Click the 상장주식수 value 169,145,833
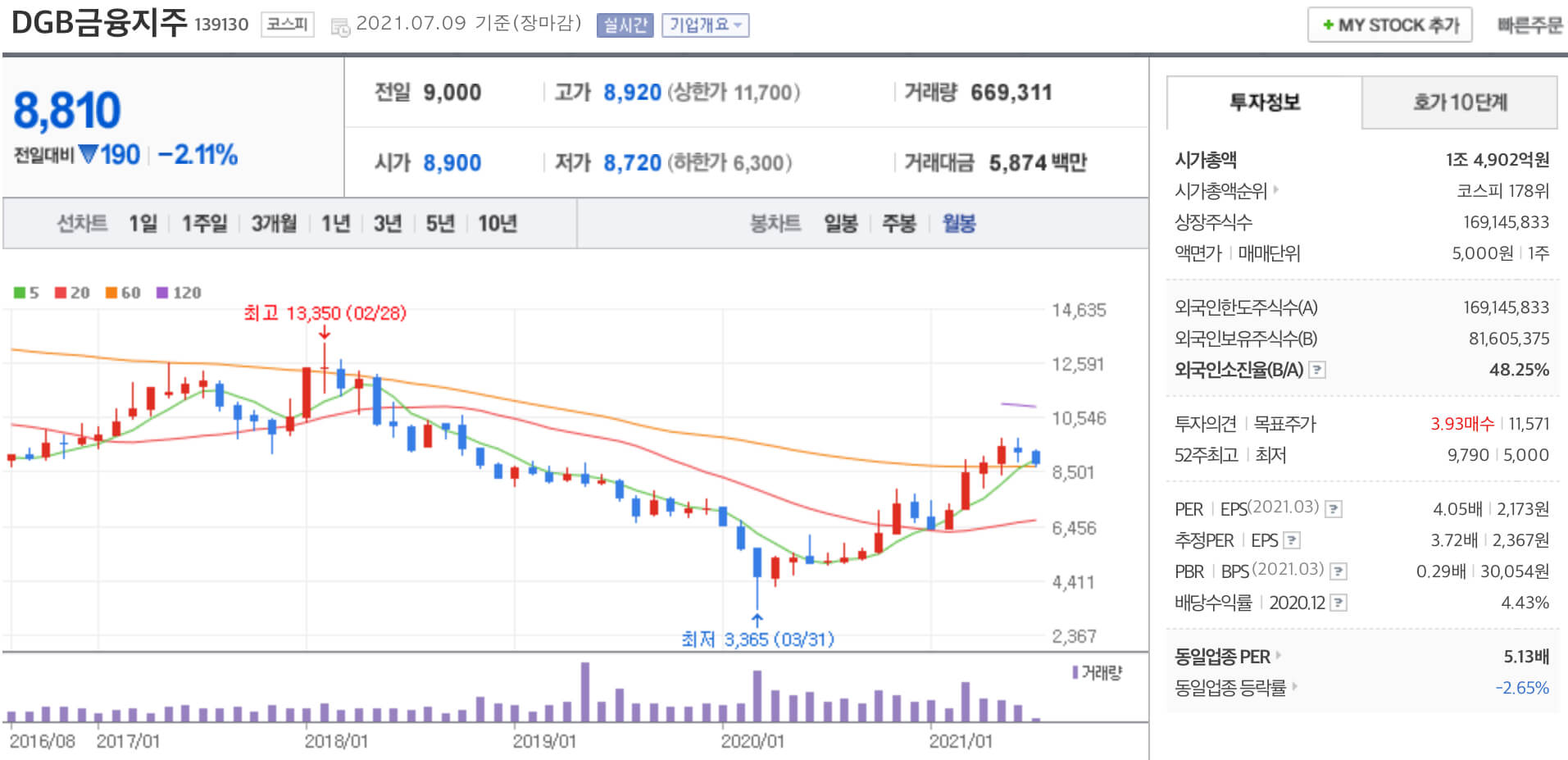1568x760 pixels. [x=1507, y=221]
